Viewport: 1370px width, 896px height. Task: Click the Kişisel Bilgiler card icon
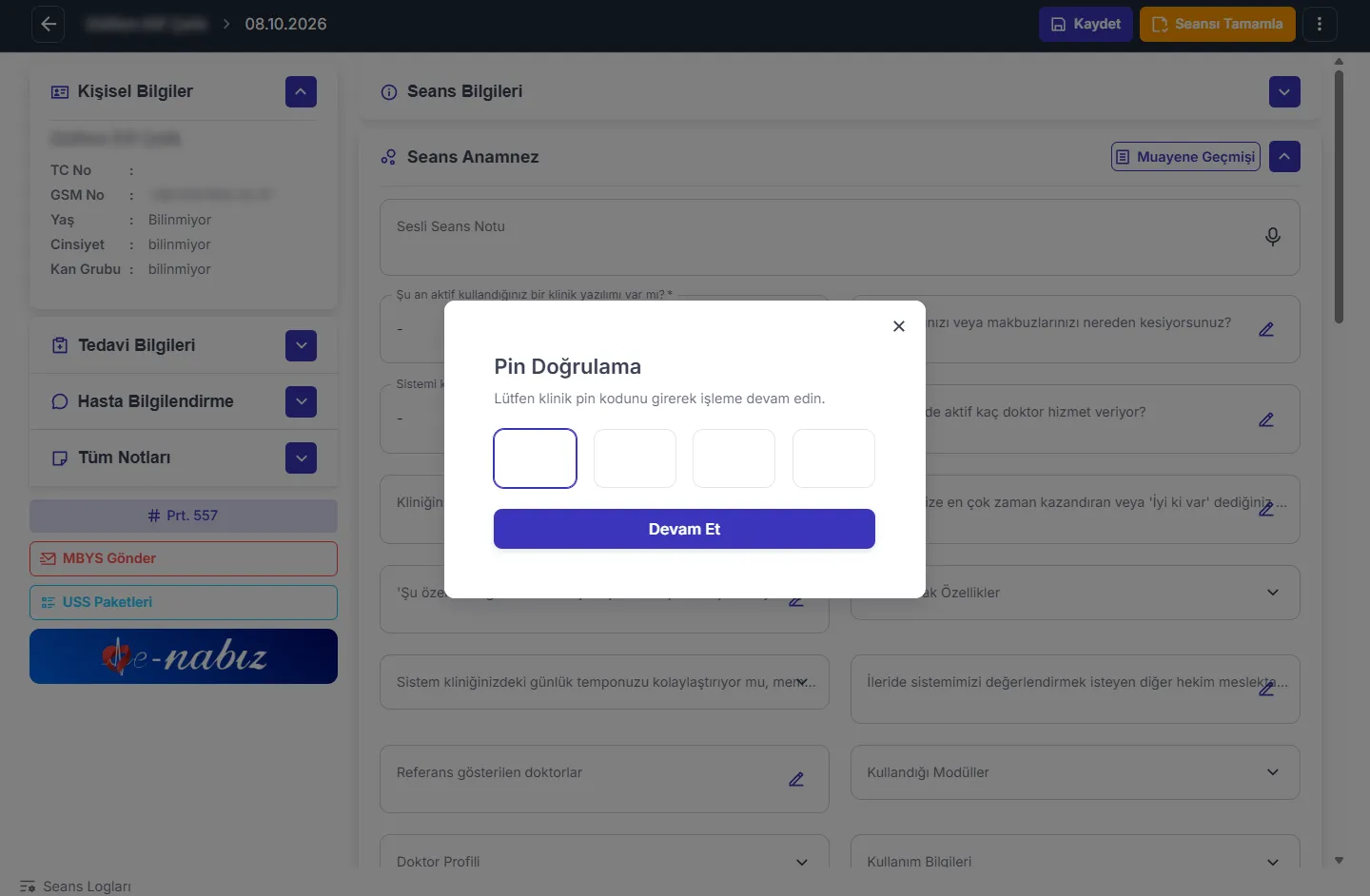(60, 92)
